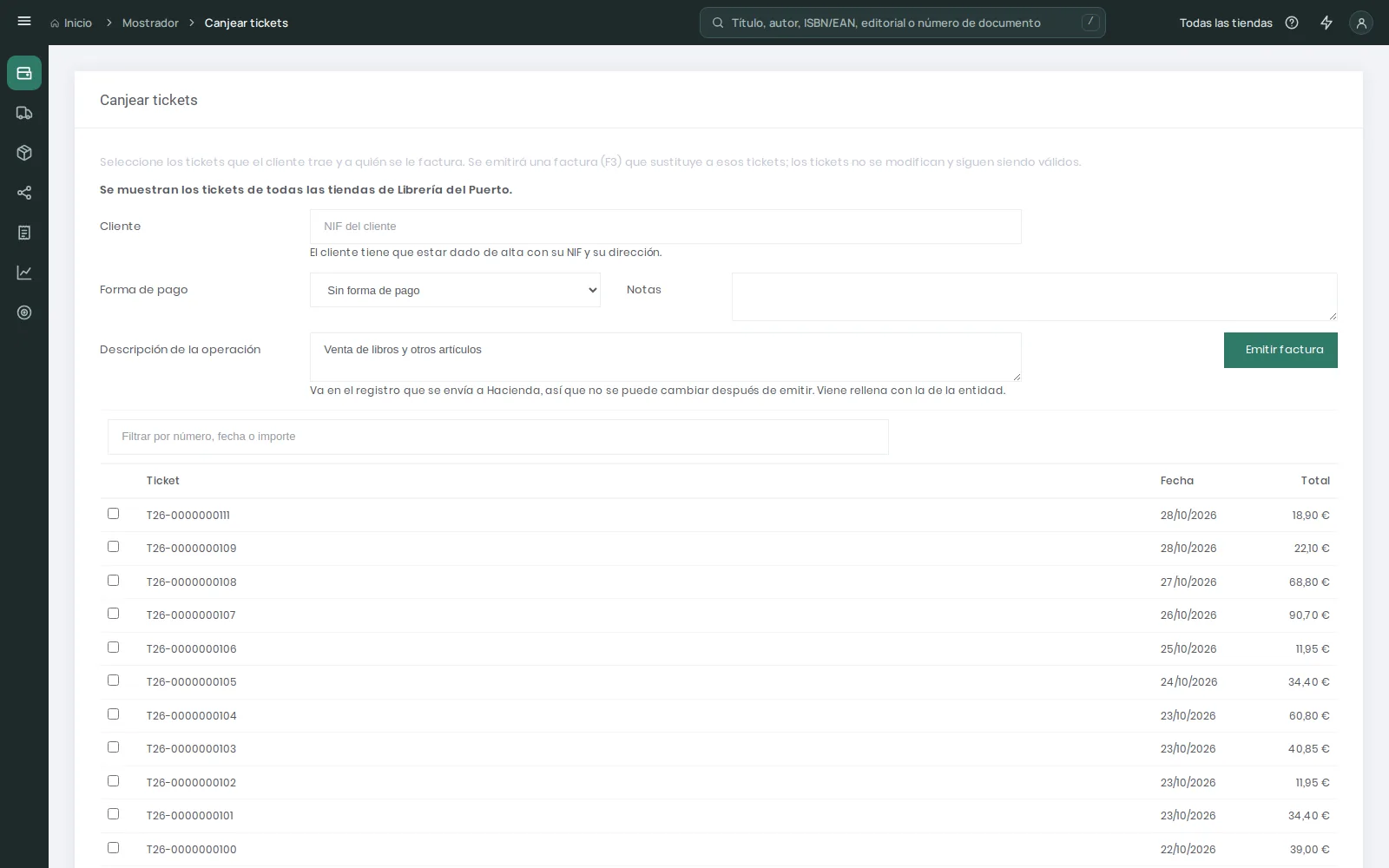Click ticket number T26-0000000101
1389x868 pixels.
click(x=190, y=816)
